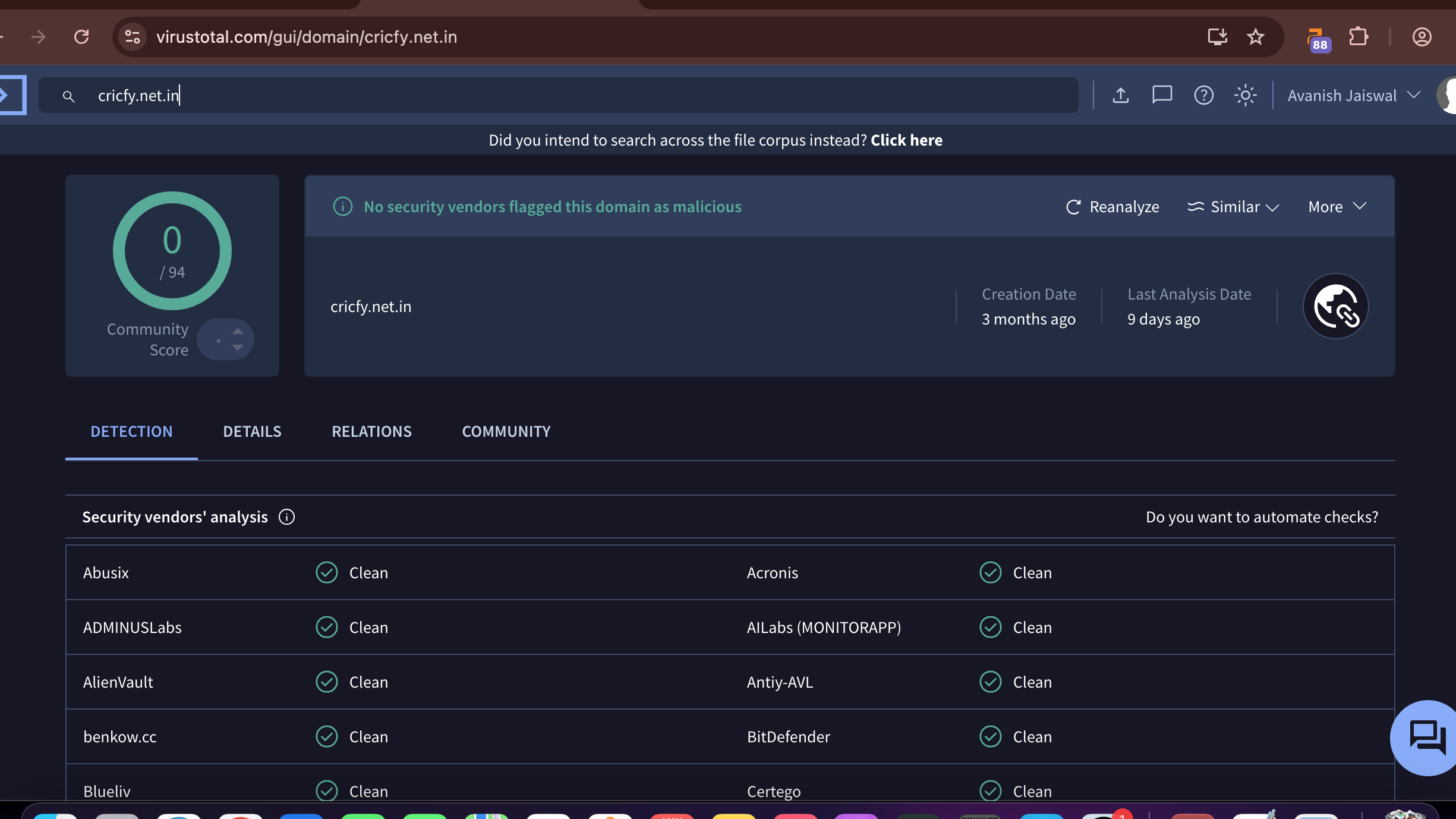
Task: Click the Reanalyze button
Action: tap(1112, 207)
